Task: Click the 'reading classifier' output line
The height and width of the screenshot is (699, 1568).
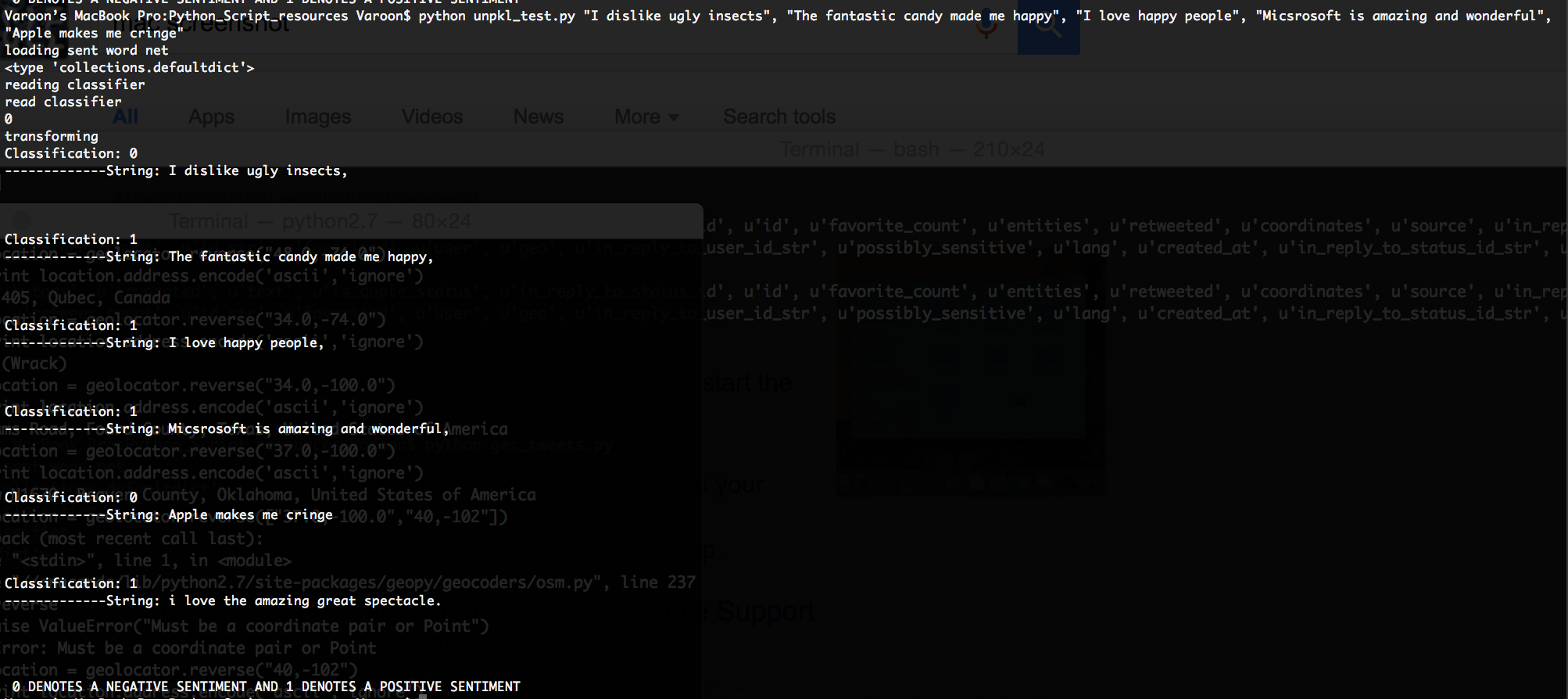Action: coord(75,84)
